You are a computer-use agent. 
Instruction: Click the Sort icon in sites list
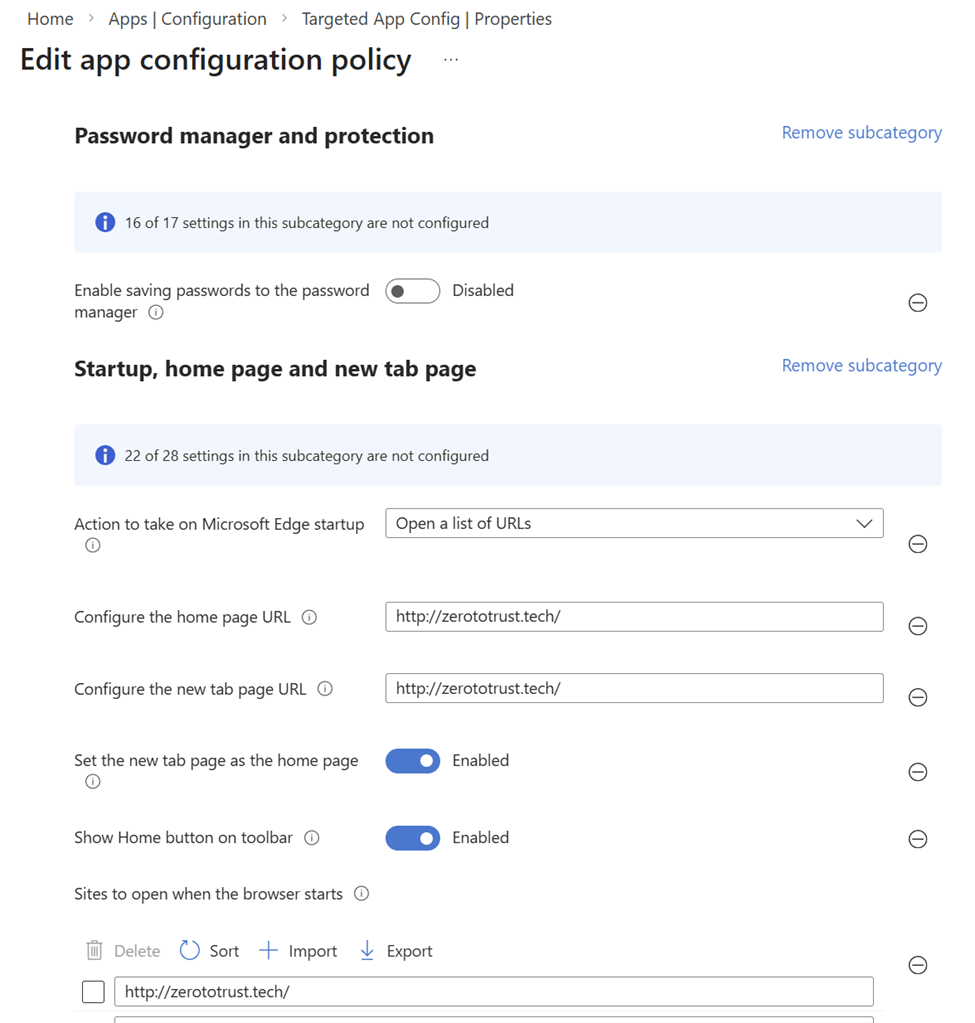pos(190,951)
